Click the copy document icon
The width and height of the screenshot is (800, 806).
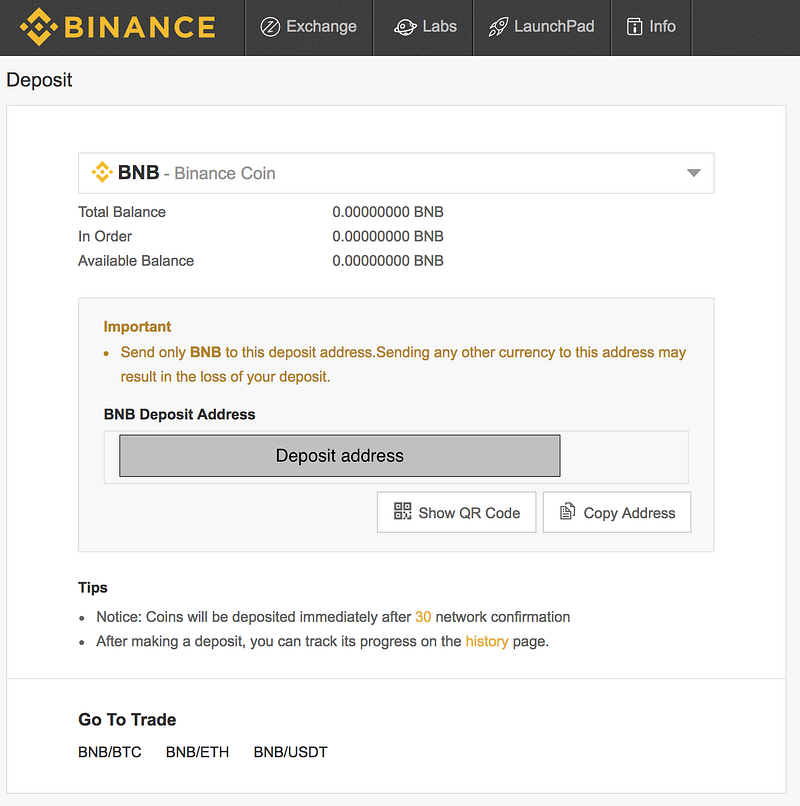(x=567, y=512)
